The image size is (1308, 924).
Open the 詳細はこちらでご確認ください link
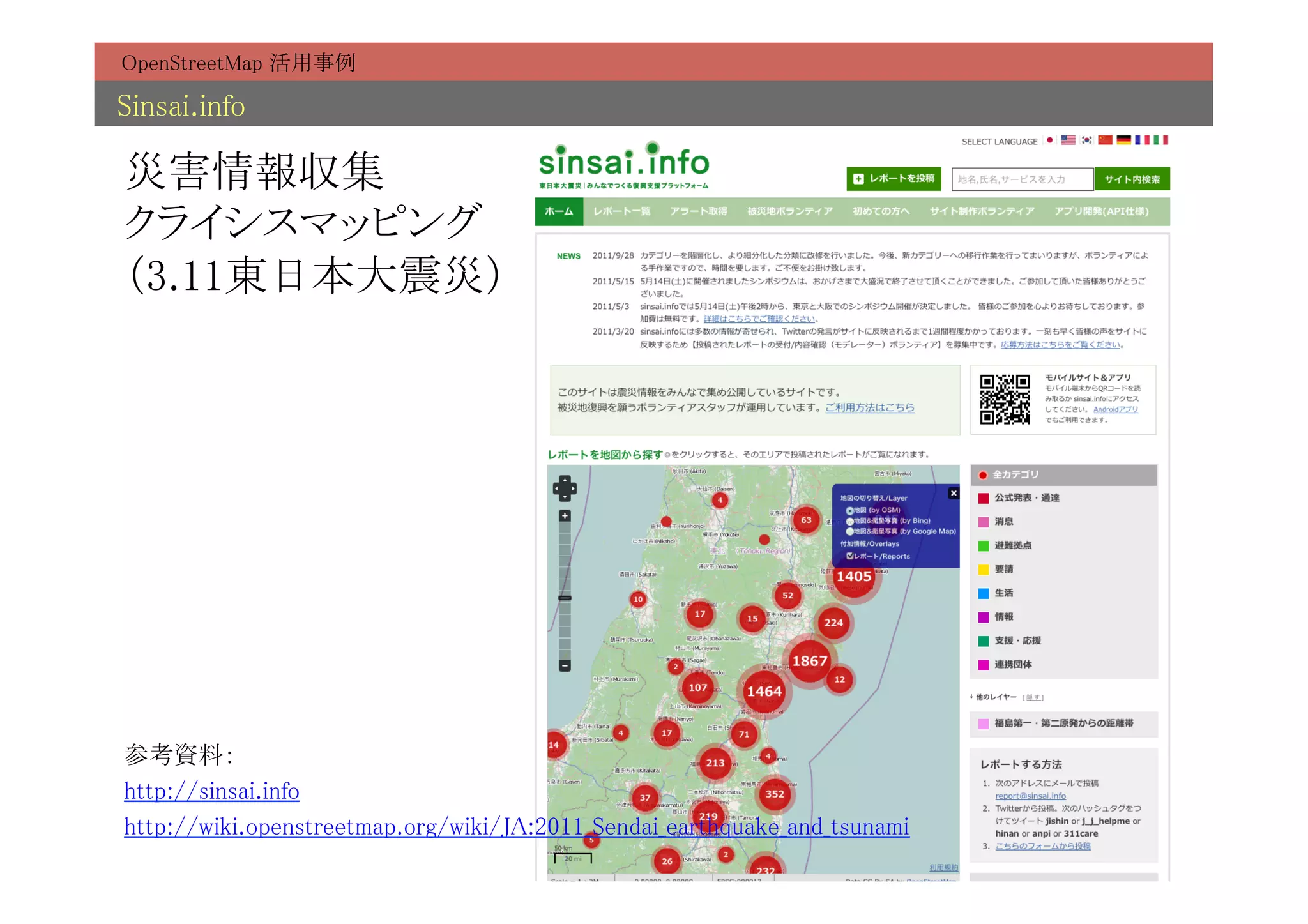(x=759, y=319)
